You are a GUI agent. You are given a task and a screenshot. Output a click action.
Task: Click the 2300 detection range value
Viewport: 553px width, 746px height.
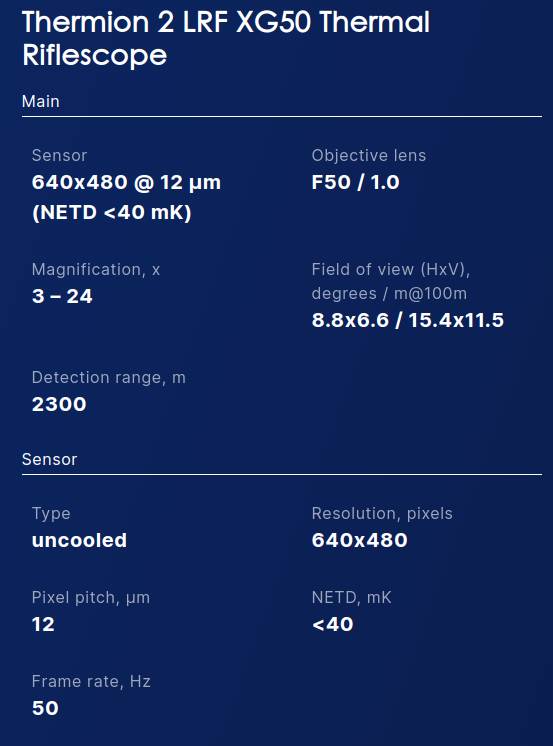(59, 404)
